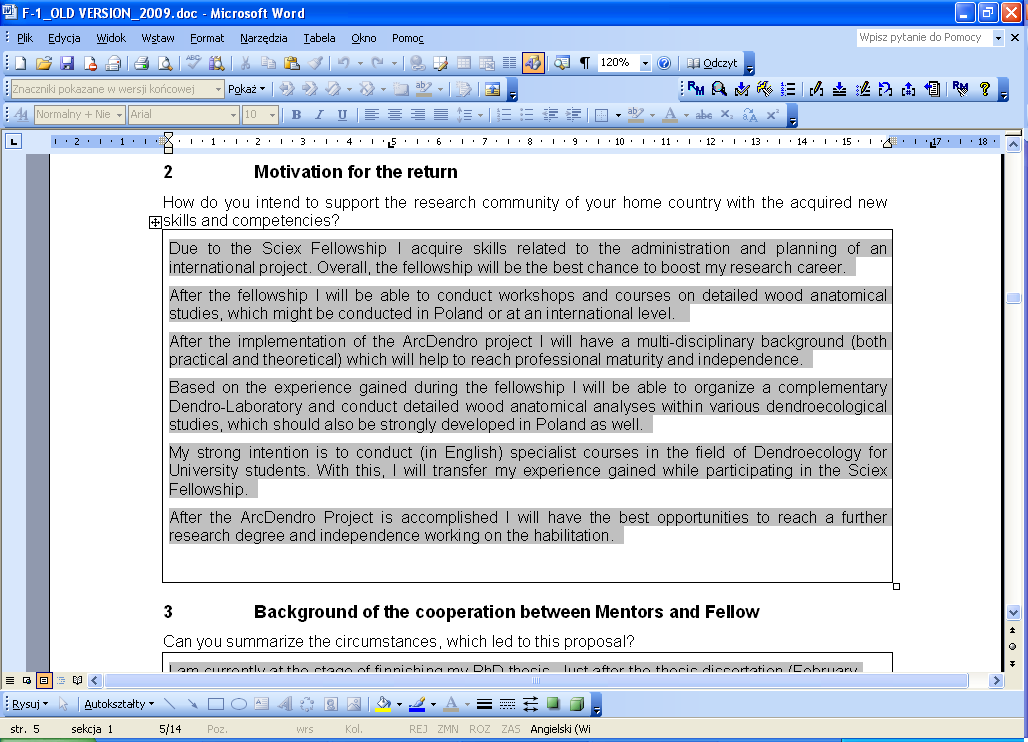Click the Styles and Formatting icon

[x=21, y=115]
